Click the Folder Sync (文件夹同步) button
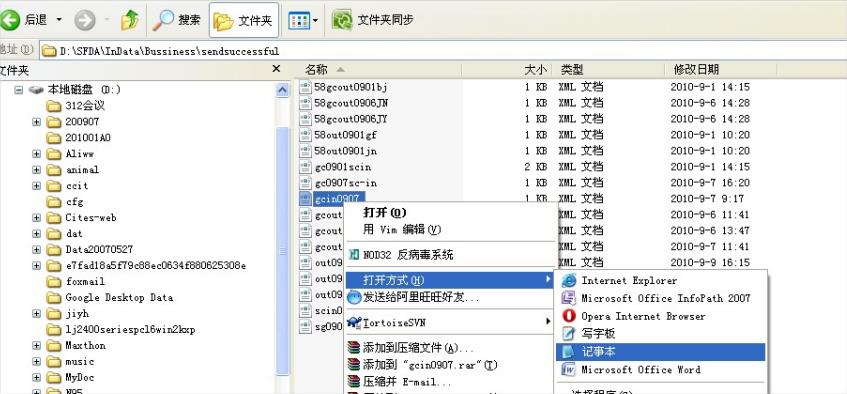Viewport: 847px width, 394px height. [x=373, y=21]
